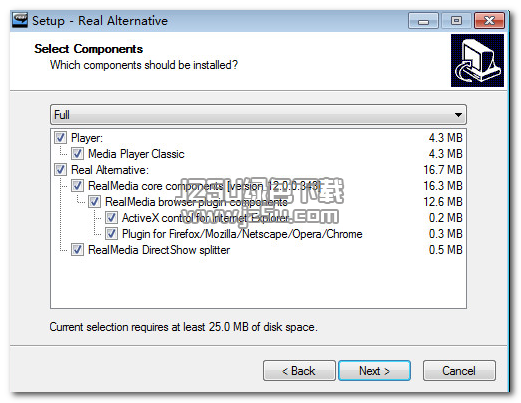Image resolution: width=521 pixels, height=403 pixels.
Task: Toggle RealMedia browser plugin components checkbox
Action: (x=94, y=202)
